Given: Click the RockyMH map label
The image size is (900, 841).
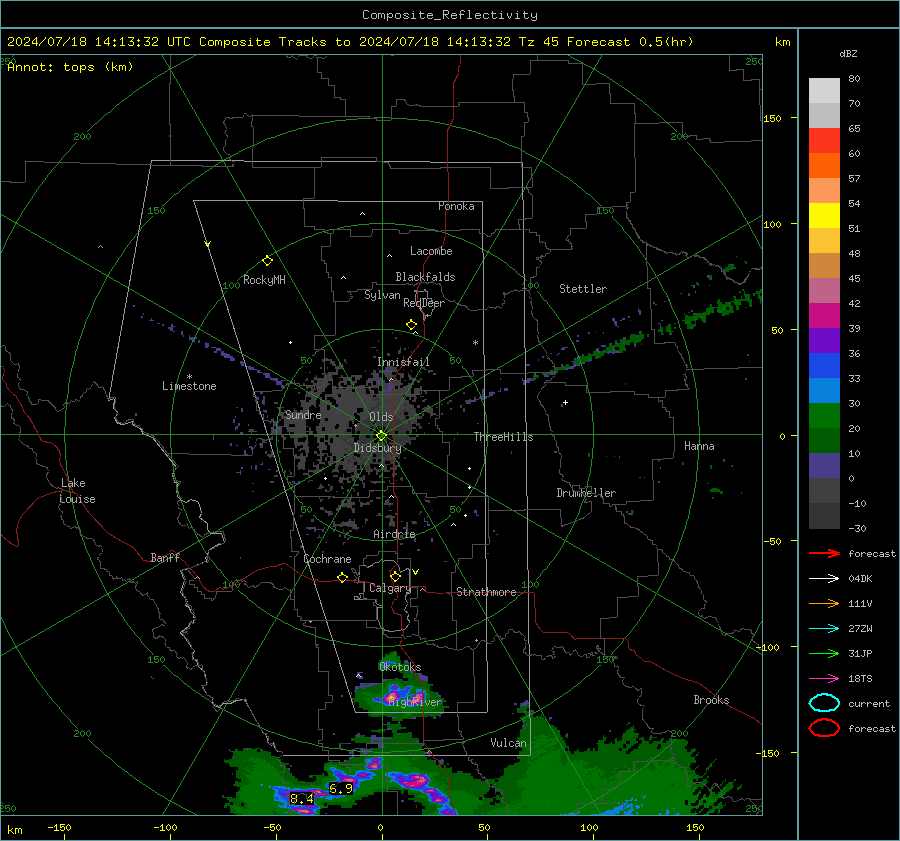Looking at the screenshot, I should (x=264, y=280).
